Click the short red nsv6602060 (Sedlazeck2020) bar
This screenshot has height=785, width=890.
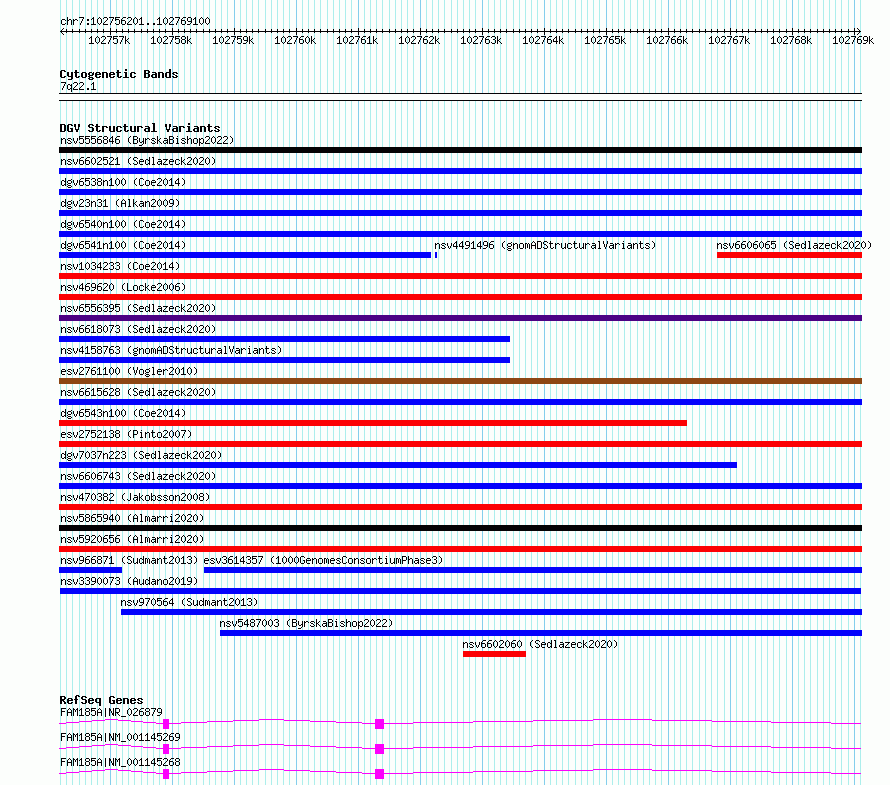click(494, 654)
